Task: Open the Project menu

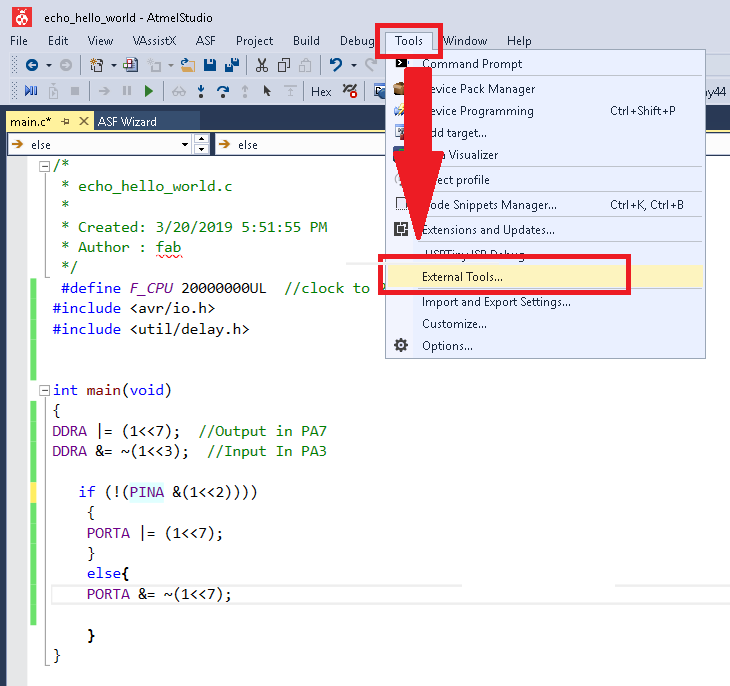Action: click(x=254, y=41)
